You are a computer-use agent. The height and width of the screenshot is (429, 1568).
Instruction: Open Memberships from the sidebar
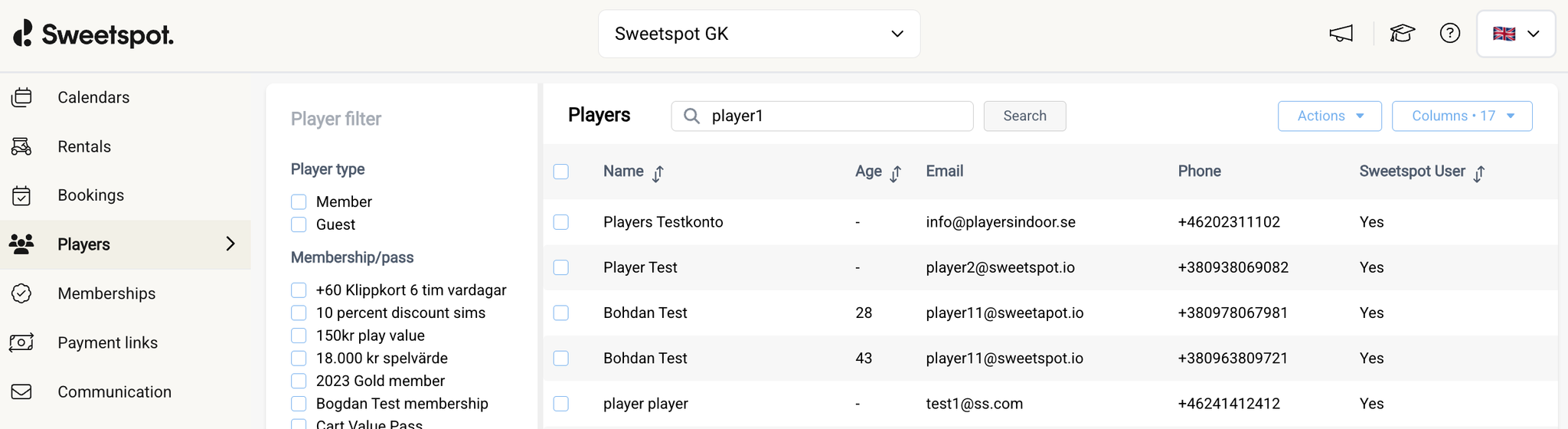pyautogui.click(x=106, y=293)
